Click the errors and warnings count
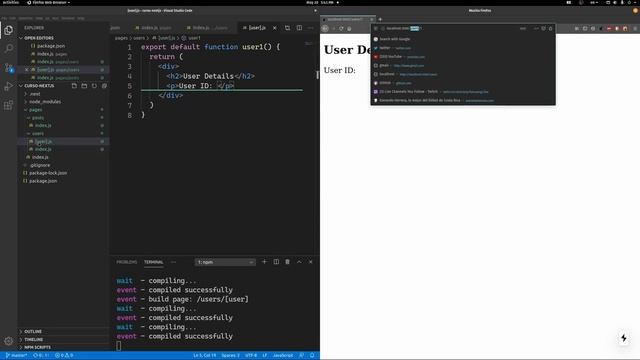 pyautogui.click(x=64, y=356)
